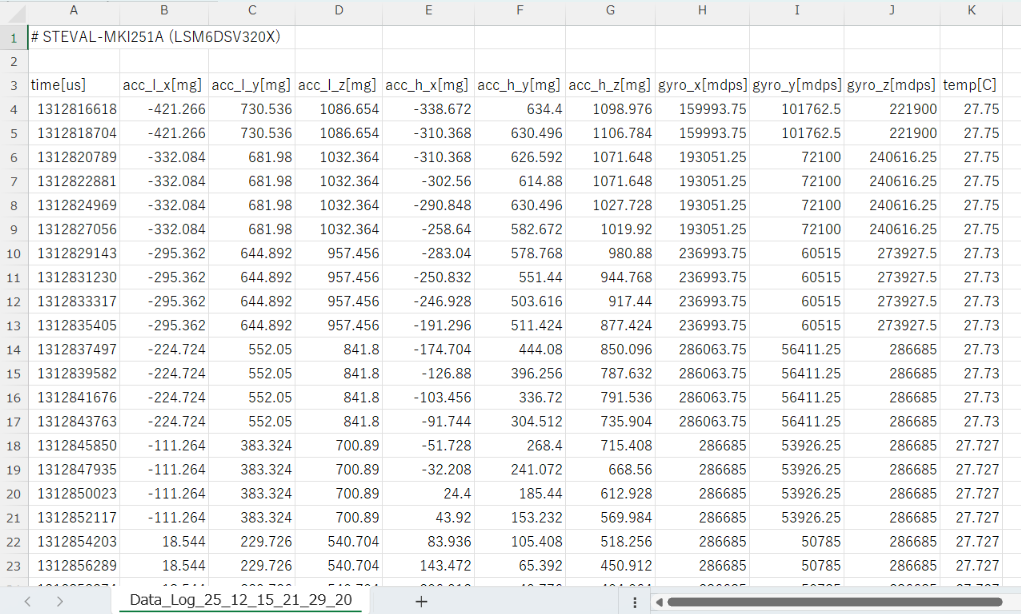
Task: Click acc_h_x value 24.4 cell
Action: 428,493
